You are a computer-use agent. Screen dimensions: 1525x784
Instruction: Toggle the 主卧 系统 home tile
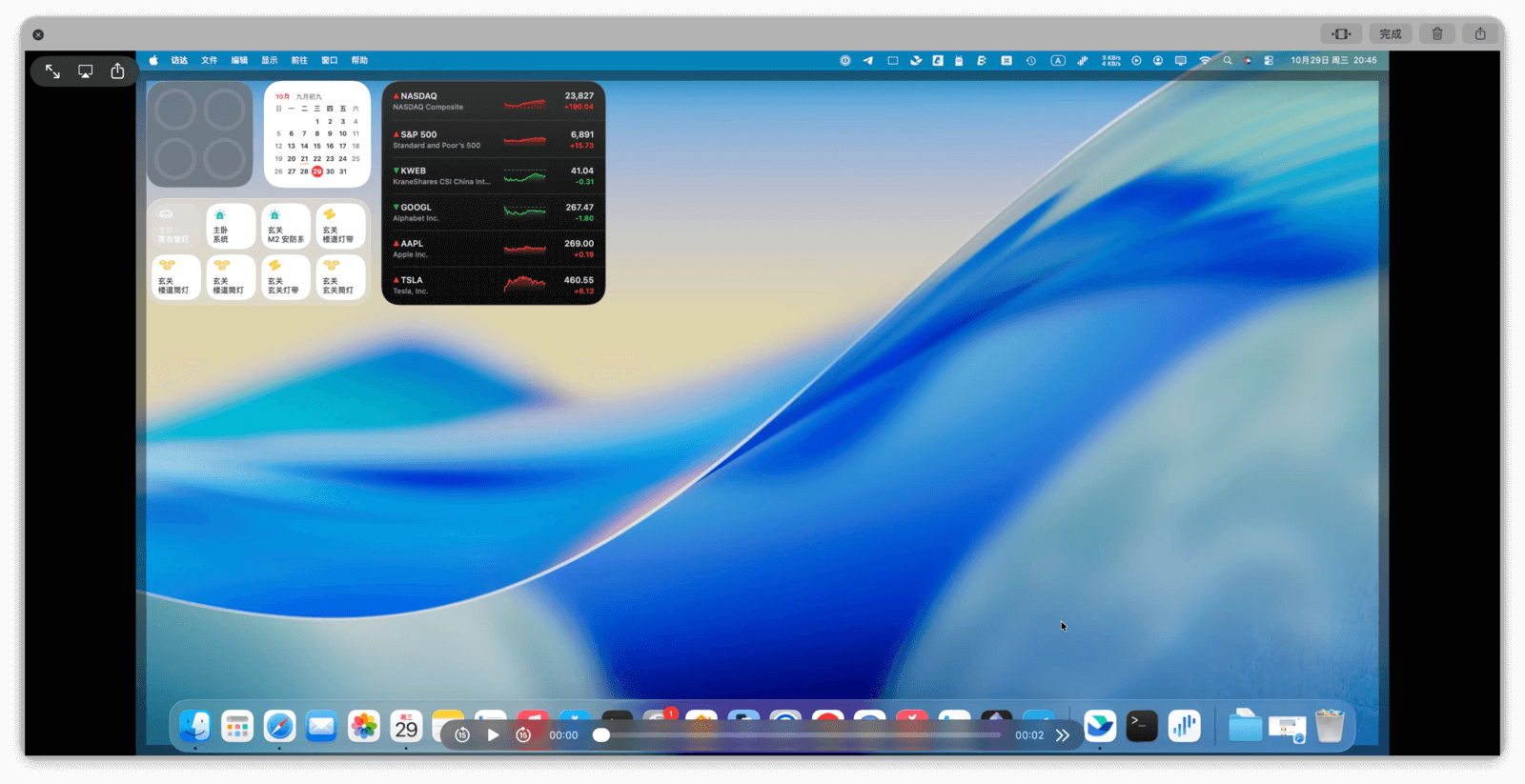231,227
